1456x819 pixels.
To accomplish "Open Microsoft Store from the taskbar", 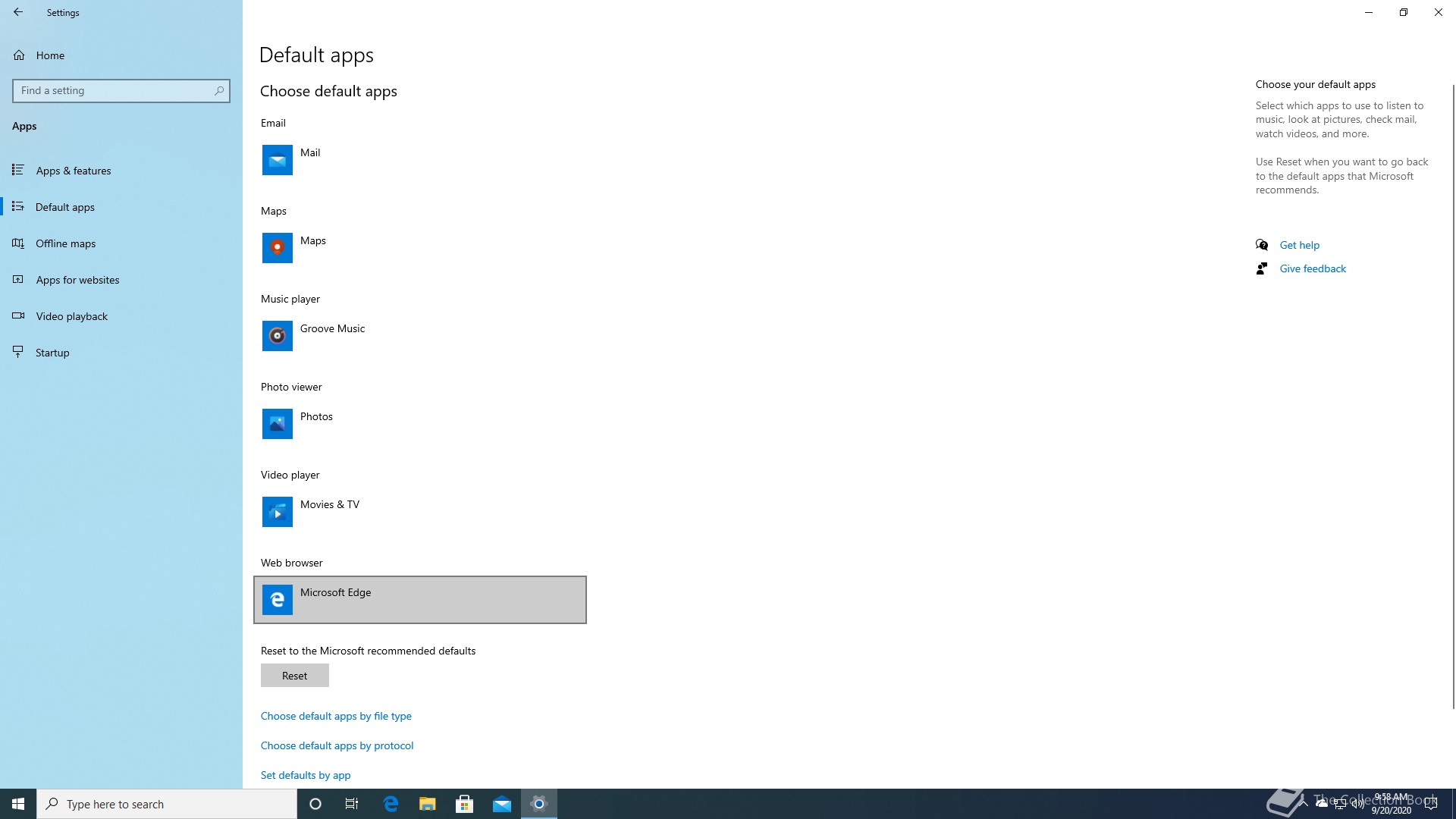I will (x=465, y=804).
